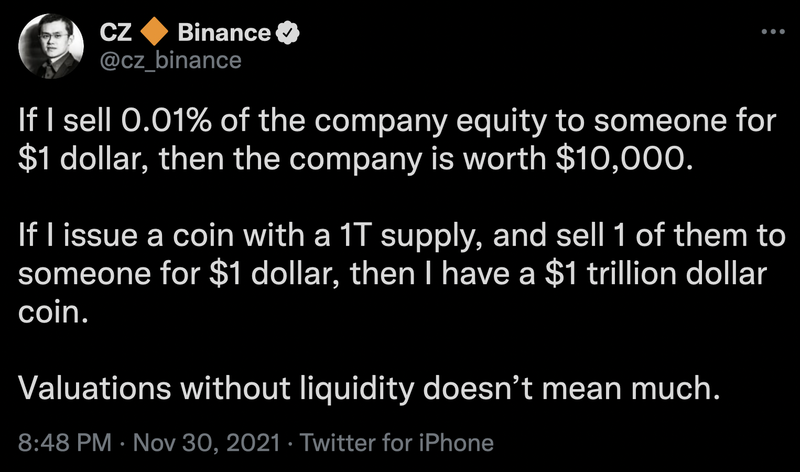The image size is (800, 472).
Task: Click the "CZ" display name
Action: tap(116, 32)
